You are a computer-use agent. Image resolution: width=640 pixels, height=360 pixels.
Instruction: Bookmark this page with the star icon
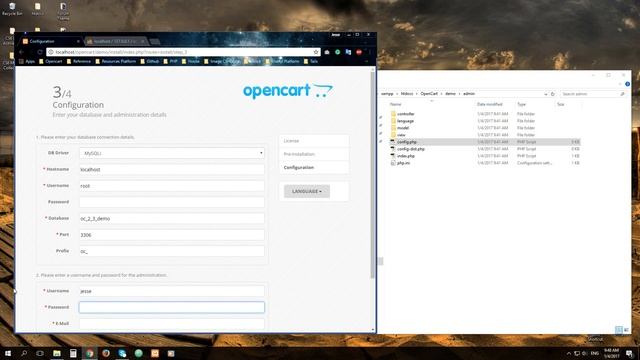[x=316, y=52]
